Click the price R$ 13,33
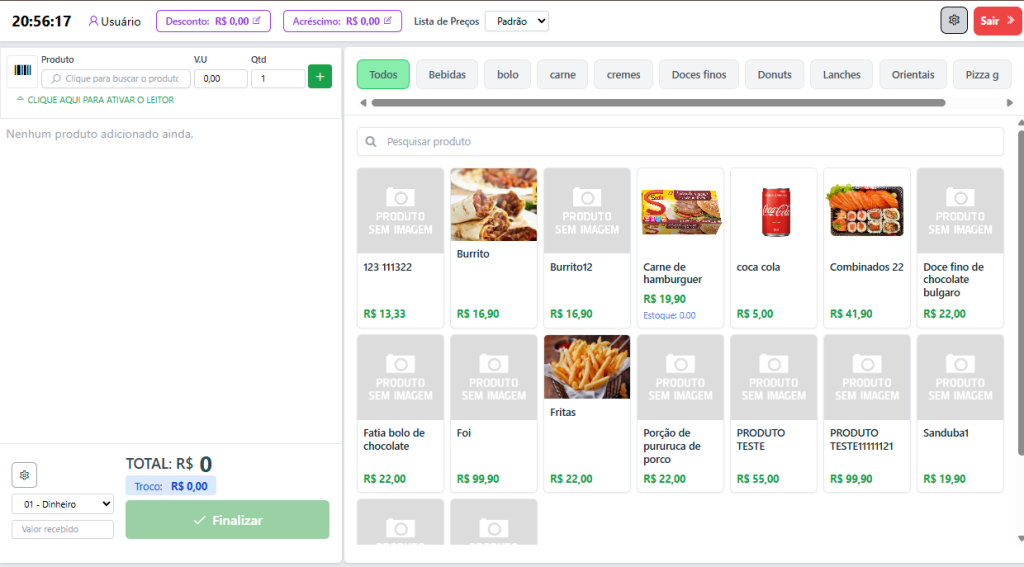Image resolution: width=1024 pixels, height=567 pixels. [x=385, y=314]
